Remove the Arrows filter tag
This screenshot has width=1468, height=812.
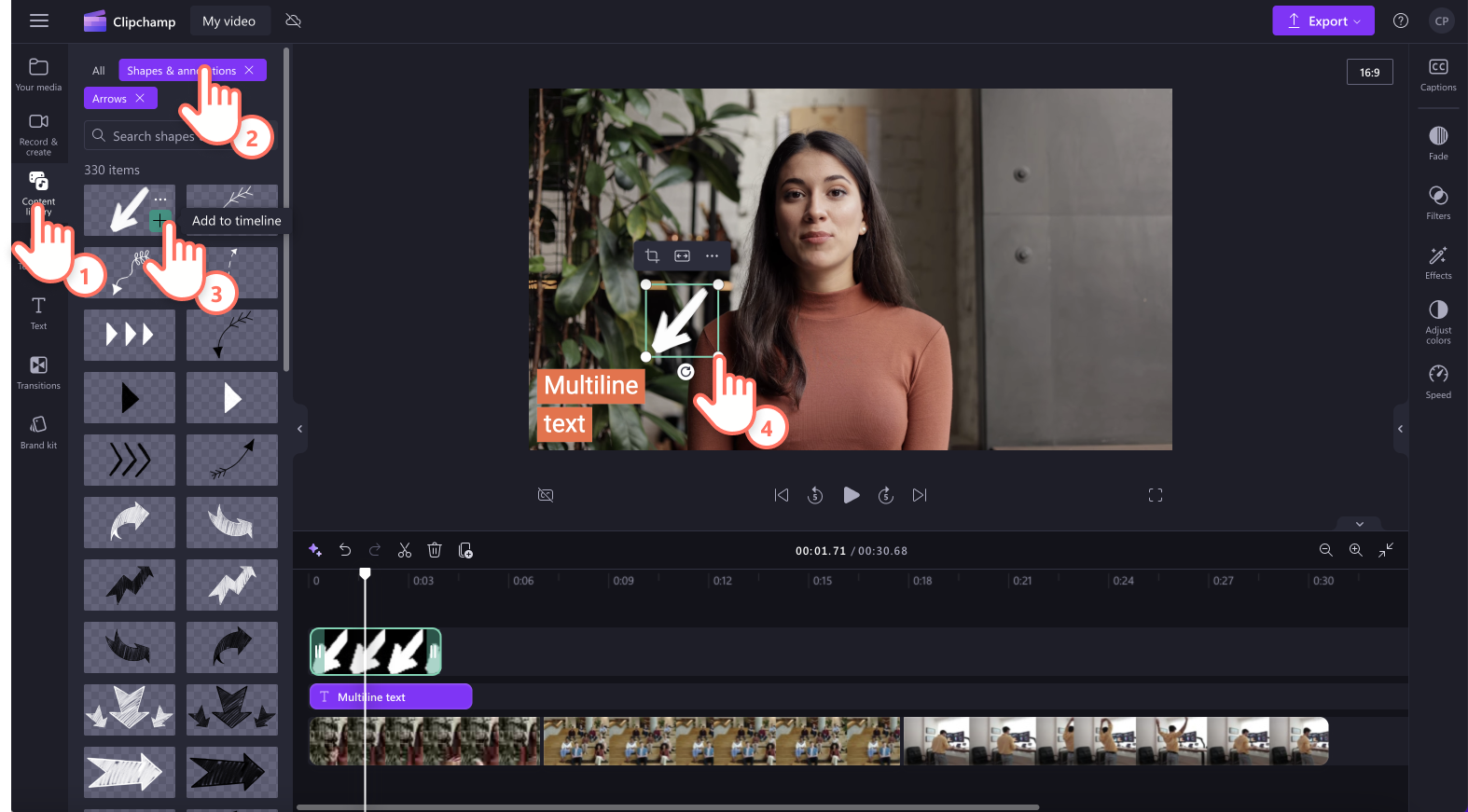[140, 98]
